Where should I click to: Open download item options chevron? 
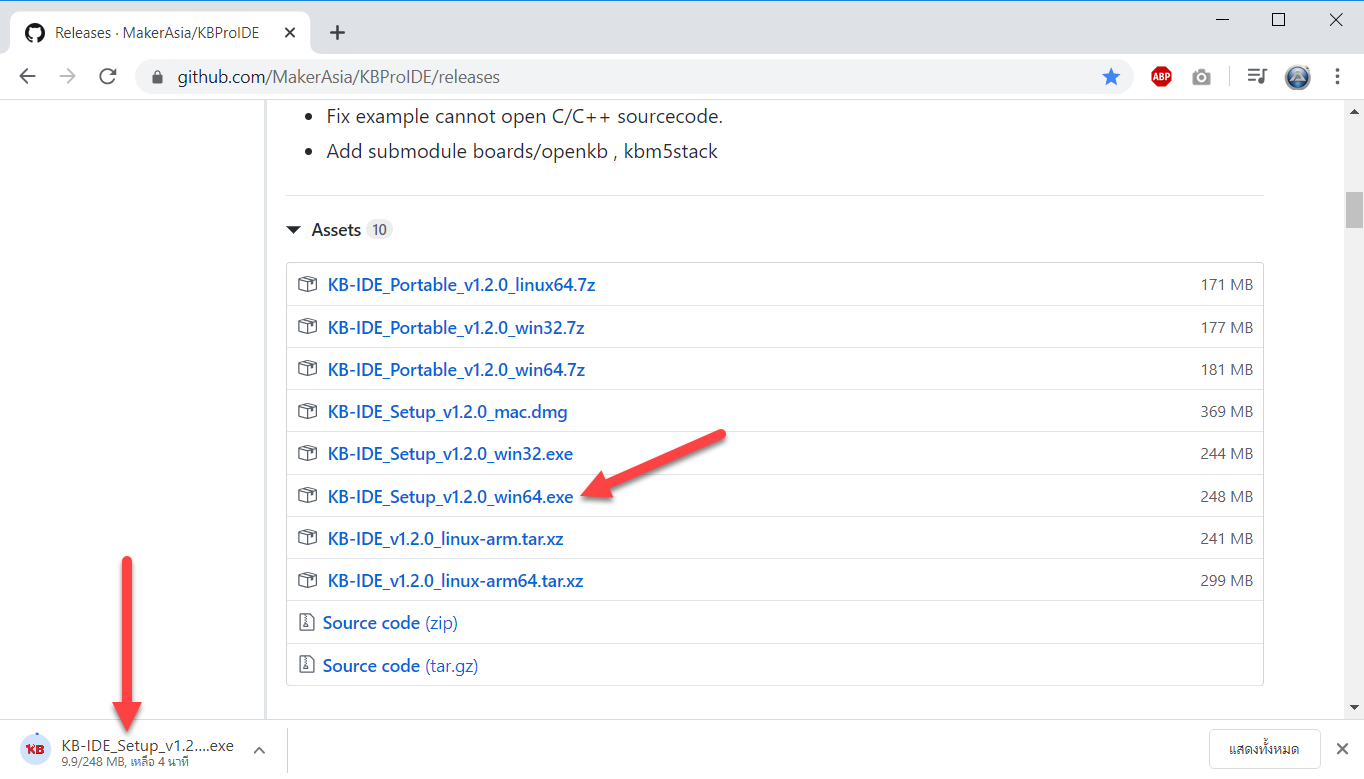click(x=258, y=749)
